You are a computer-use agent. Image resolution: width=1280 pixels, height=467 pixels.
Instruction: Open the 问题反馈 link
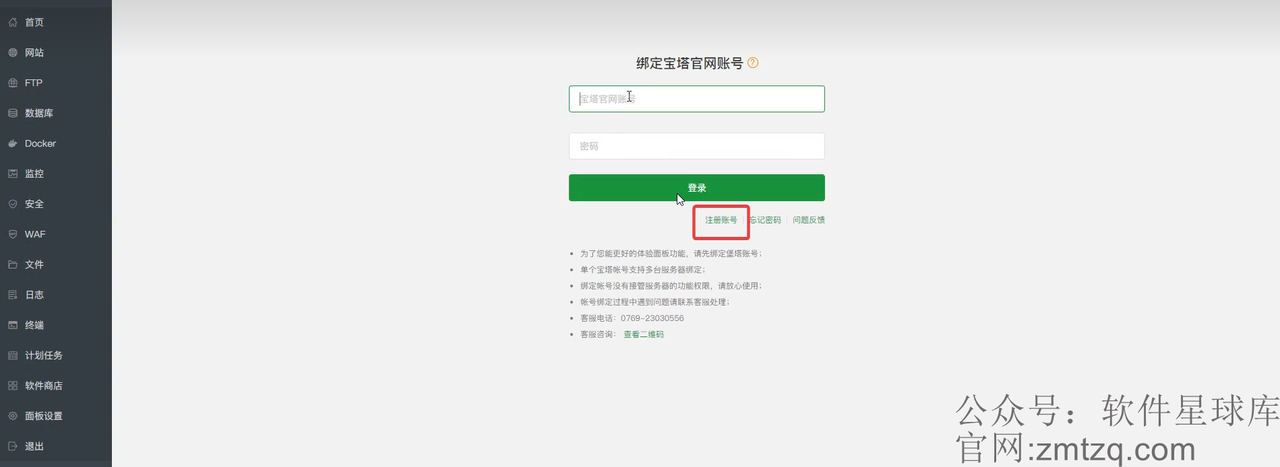pyautogui.click(x=809, y=220)
